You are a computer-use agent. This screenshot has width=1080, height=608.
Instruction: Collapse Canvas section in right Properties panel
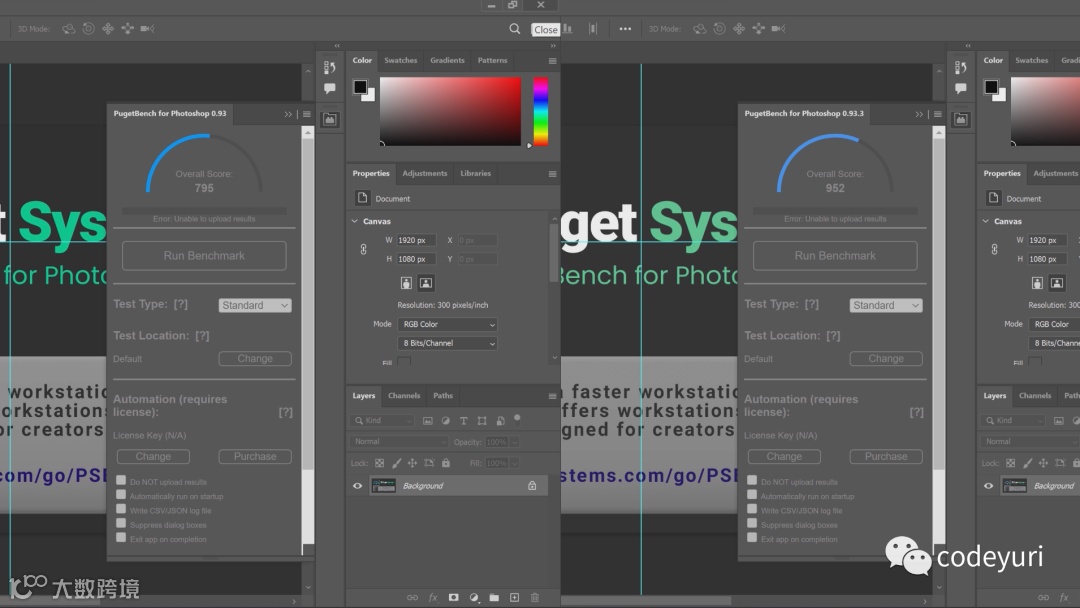[x=986, y=221]
